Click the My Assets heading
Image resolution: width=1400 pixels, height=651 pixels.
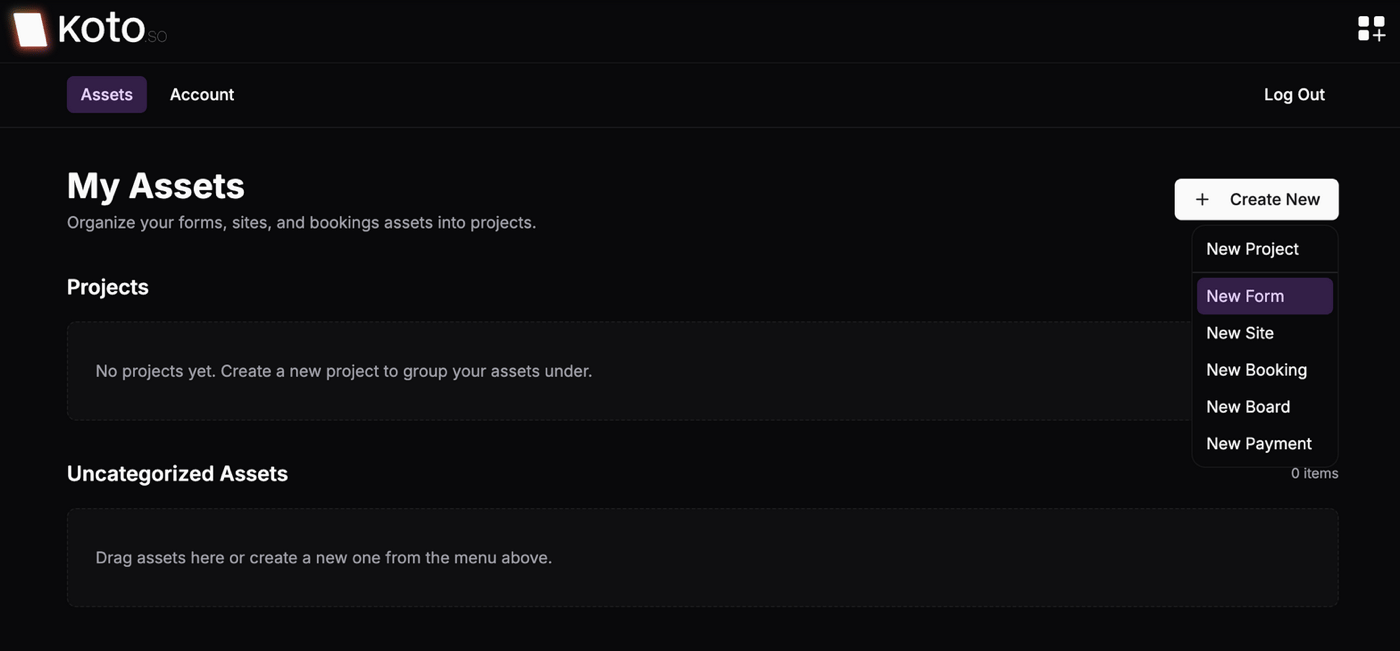(x=156, y=186)
